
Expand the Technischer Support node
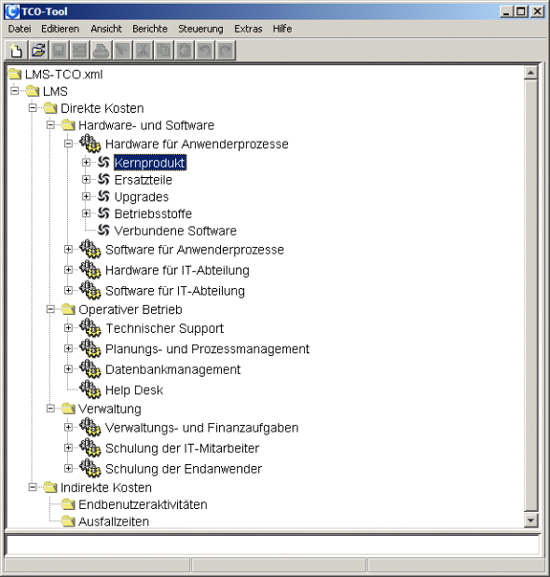point(68,328)
